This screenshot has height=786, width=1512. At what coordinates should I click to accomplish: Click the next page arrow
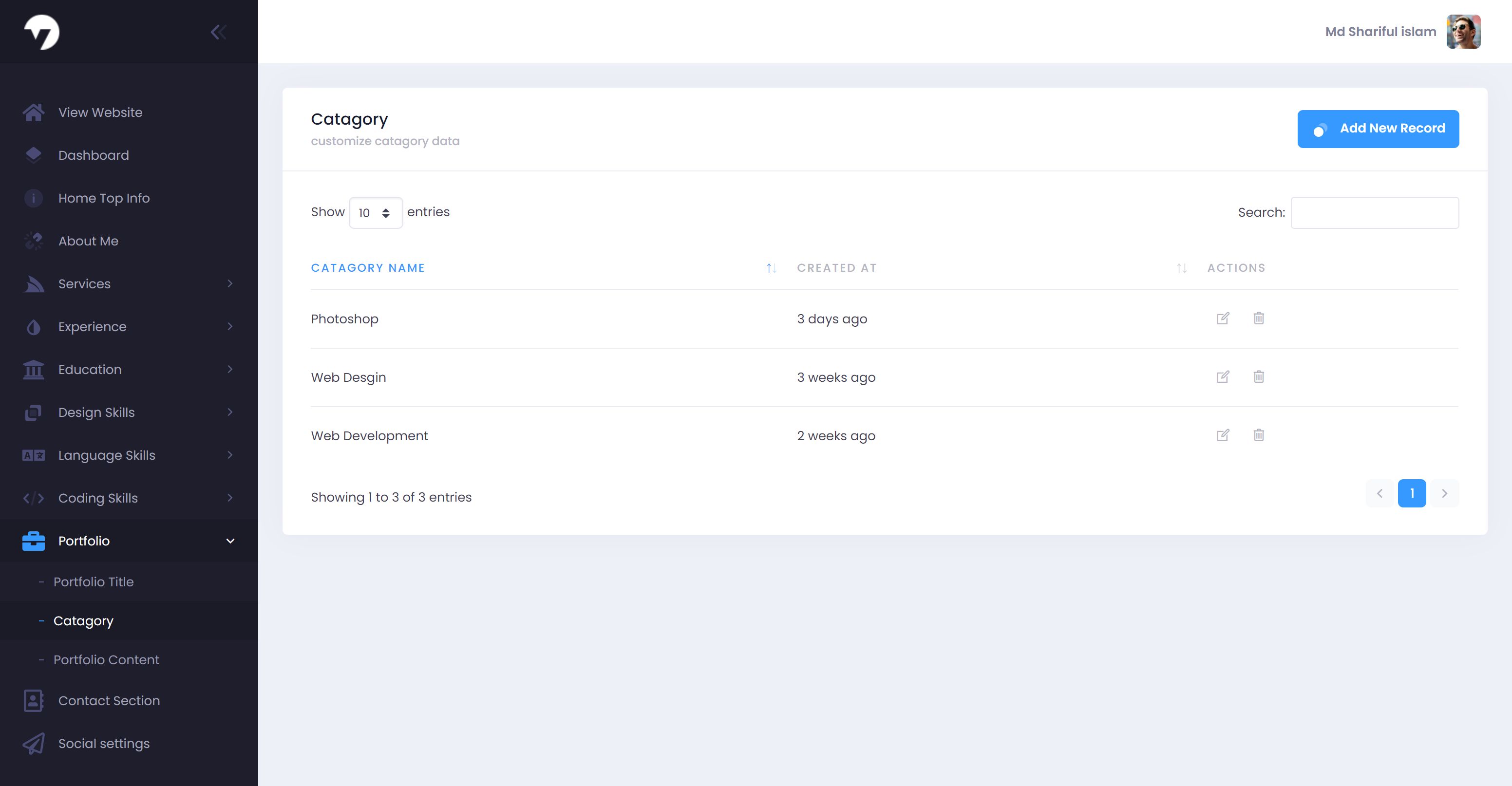[1444, 493]
